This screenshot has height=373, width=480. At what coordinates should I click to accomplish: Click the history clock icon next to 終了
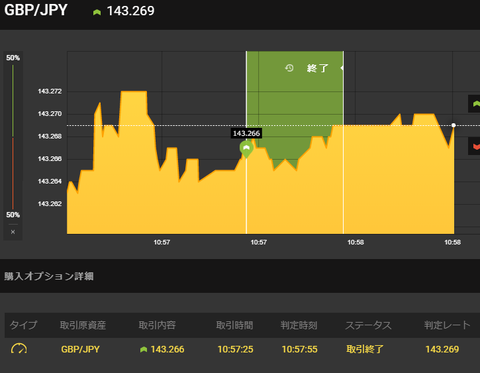[x=289, y=68]
